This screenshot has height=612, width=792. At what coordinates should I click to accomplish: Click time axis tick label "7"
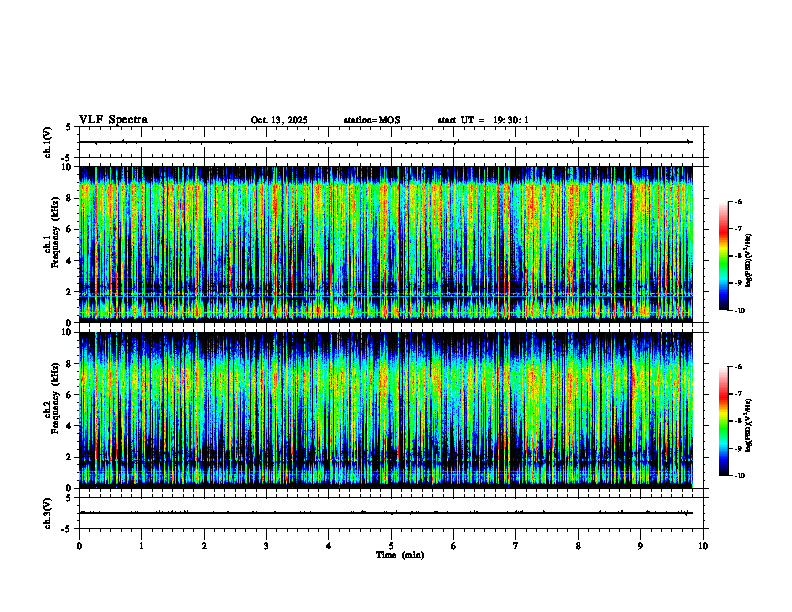[516, 546]
